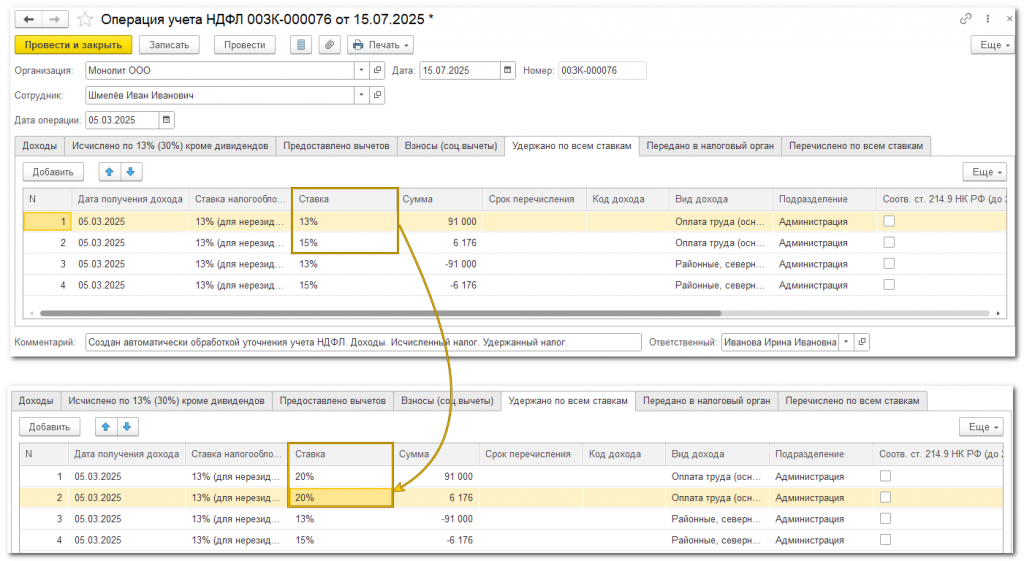Viewport: 1024px width, 561px height.
Task: Click the paperclip attached files icon
Action: tap(329, 45)
